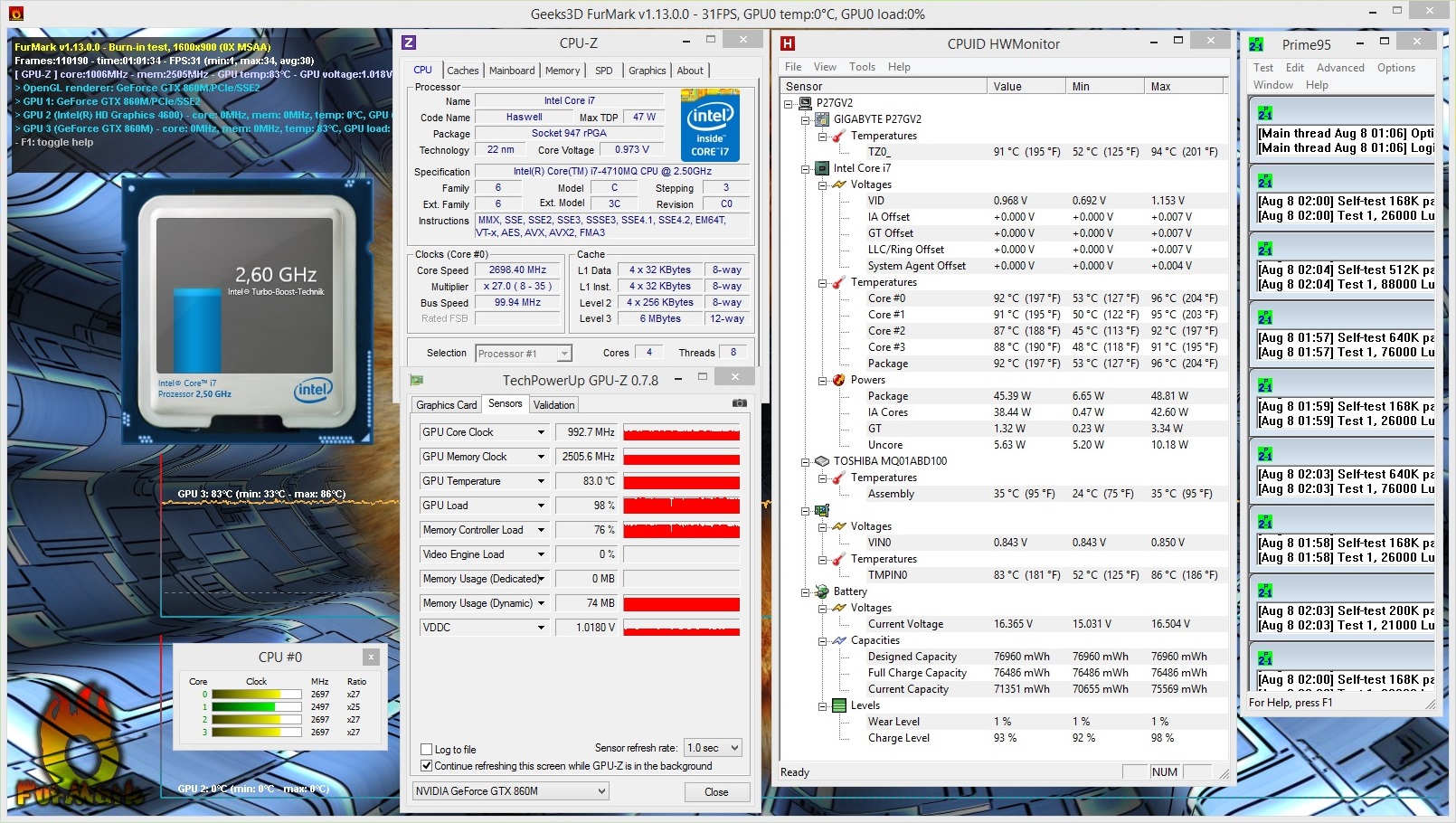
Task: Open the Tools menu in HWMonitor
Action: tap(862, 67)
